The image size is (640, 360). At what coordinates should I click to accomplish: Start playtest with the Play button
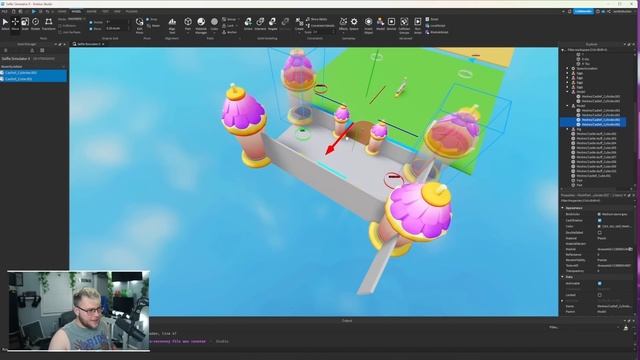[34, 11]
